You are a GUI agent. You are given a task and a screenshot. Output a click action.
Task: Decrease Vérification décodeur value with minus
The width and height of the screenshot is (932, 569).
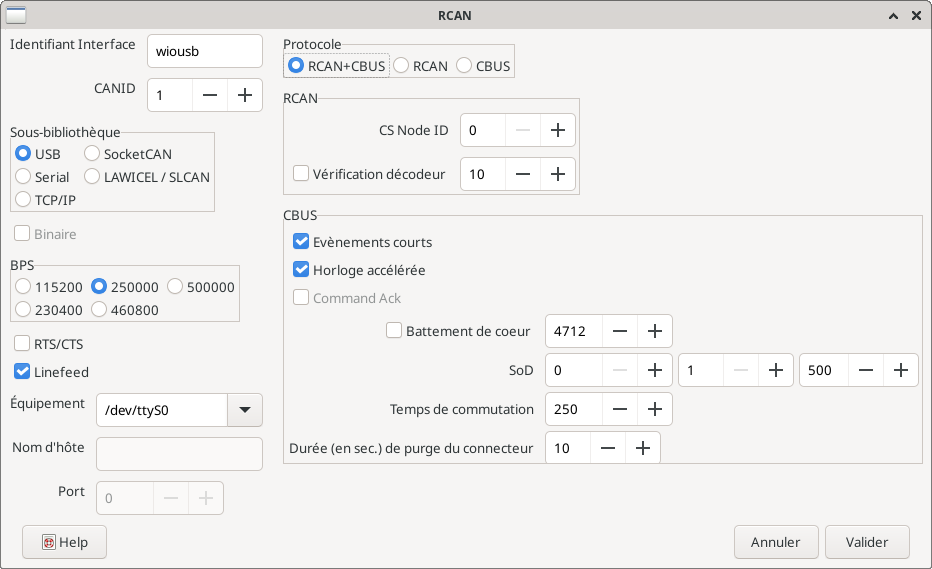(x=522, y=174)
